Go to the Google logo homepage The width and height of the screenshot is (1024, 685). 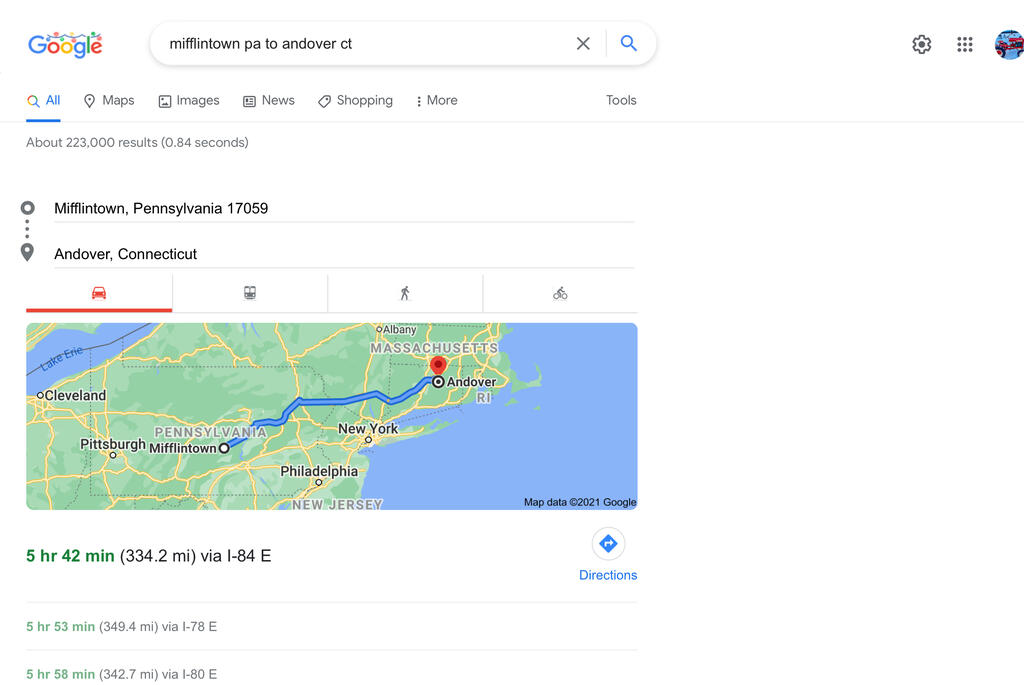pos(65,44)
